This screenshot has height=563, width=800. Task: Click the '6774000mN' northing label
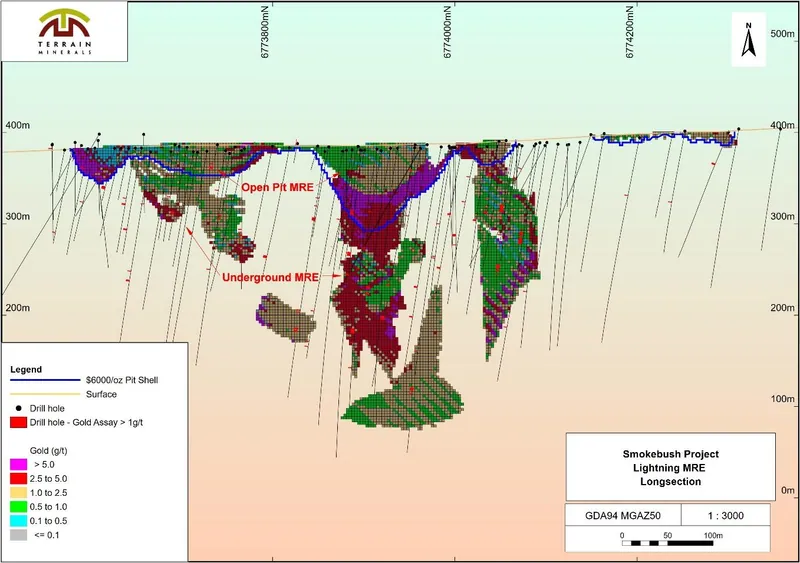[x=447, y=32]
